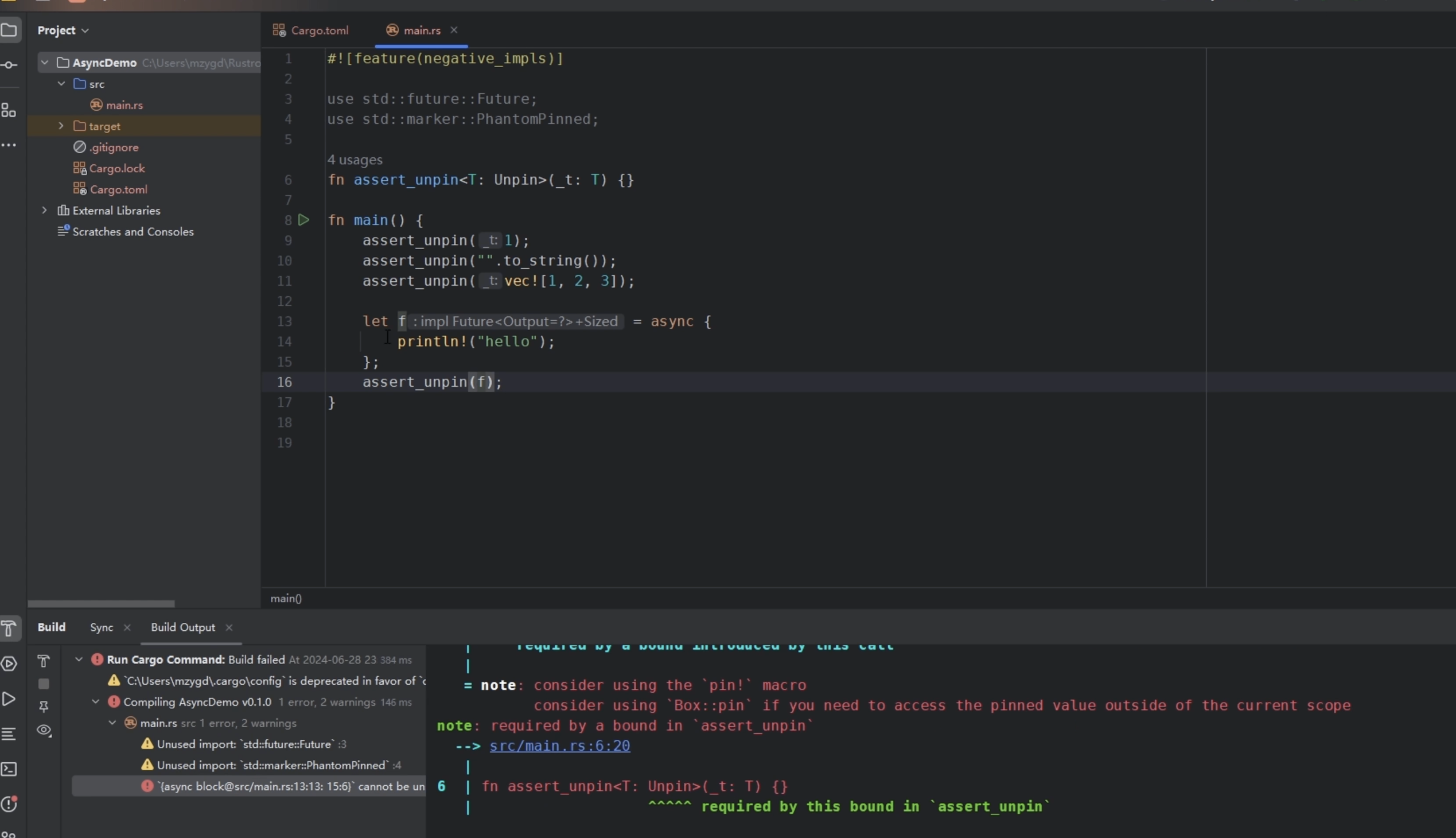Toggle the eye view options in Build panel
1456x838 pixels.
coord(44,730)
